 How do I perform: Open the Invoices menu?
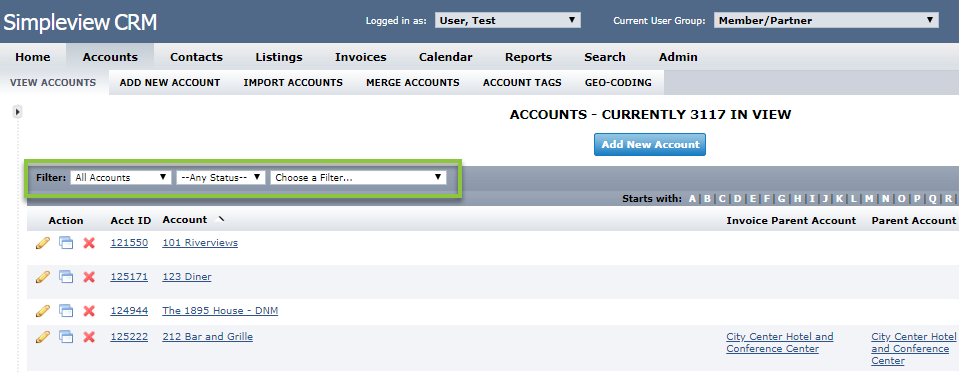[361, 57]
